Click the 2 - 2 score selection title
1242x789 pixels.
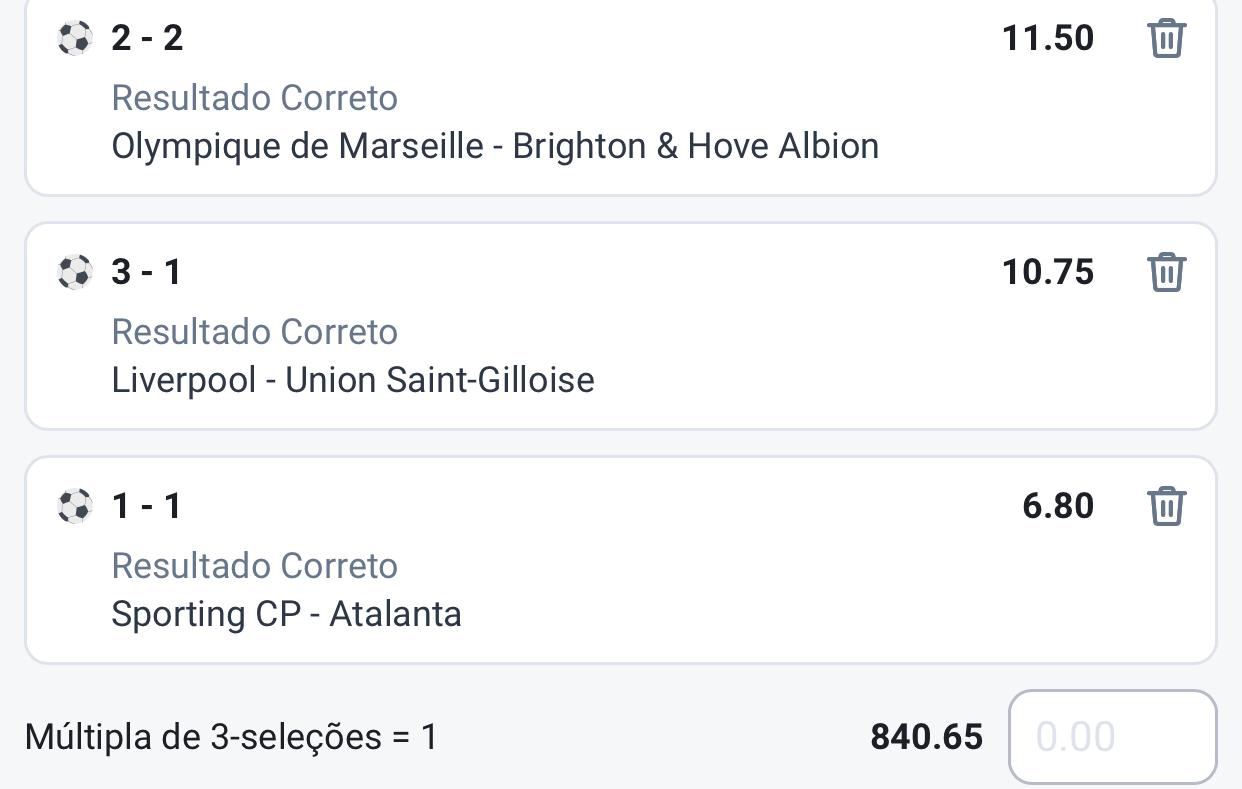pos(147,38)
